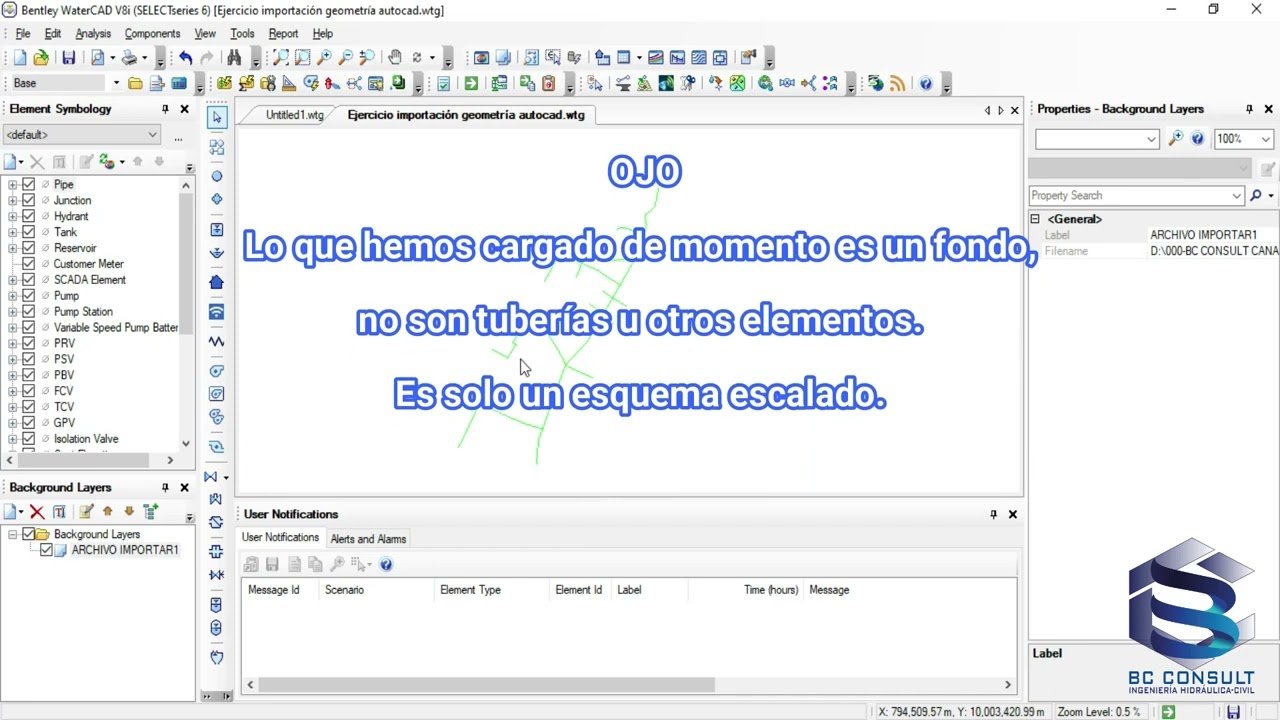The image size is (1280, 720).
Task: Activate the Pan hand tool
Action: click(x=395, y=58)
